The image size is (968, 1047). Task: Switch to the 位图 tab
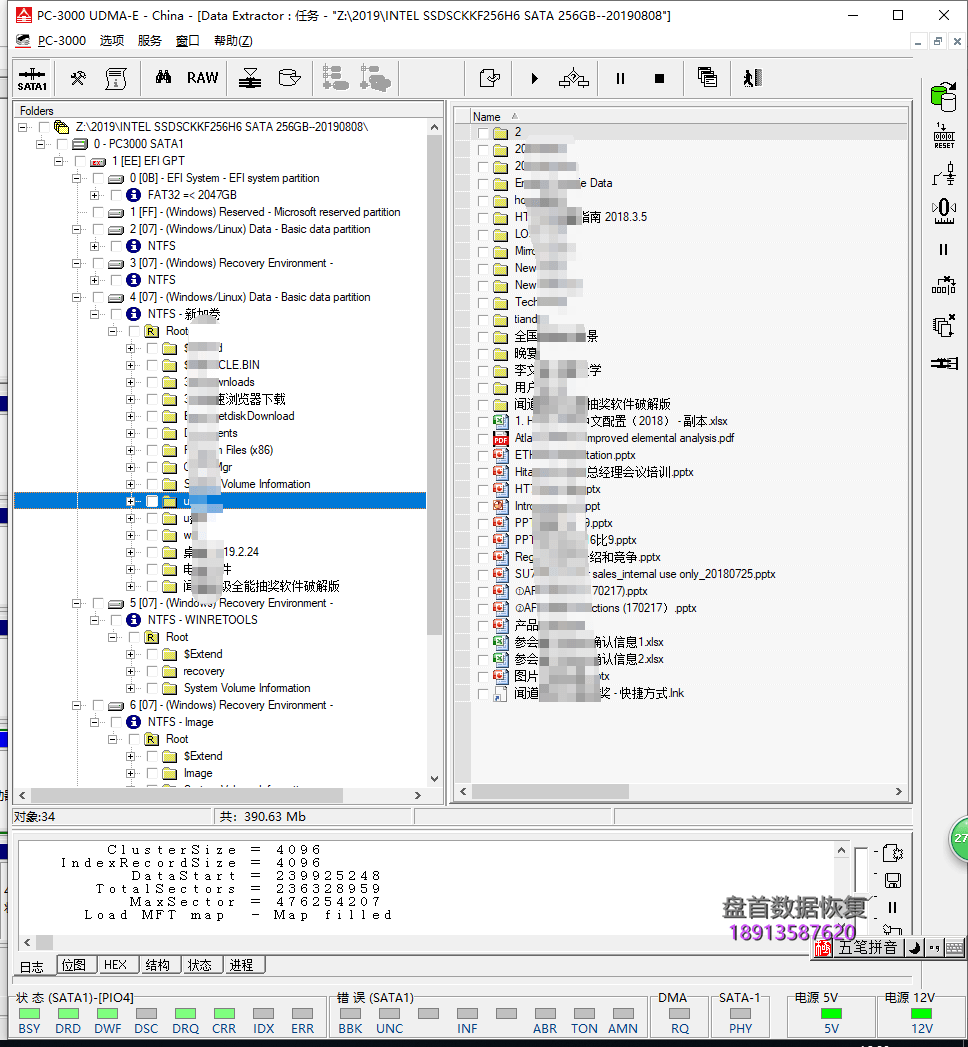73,965
